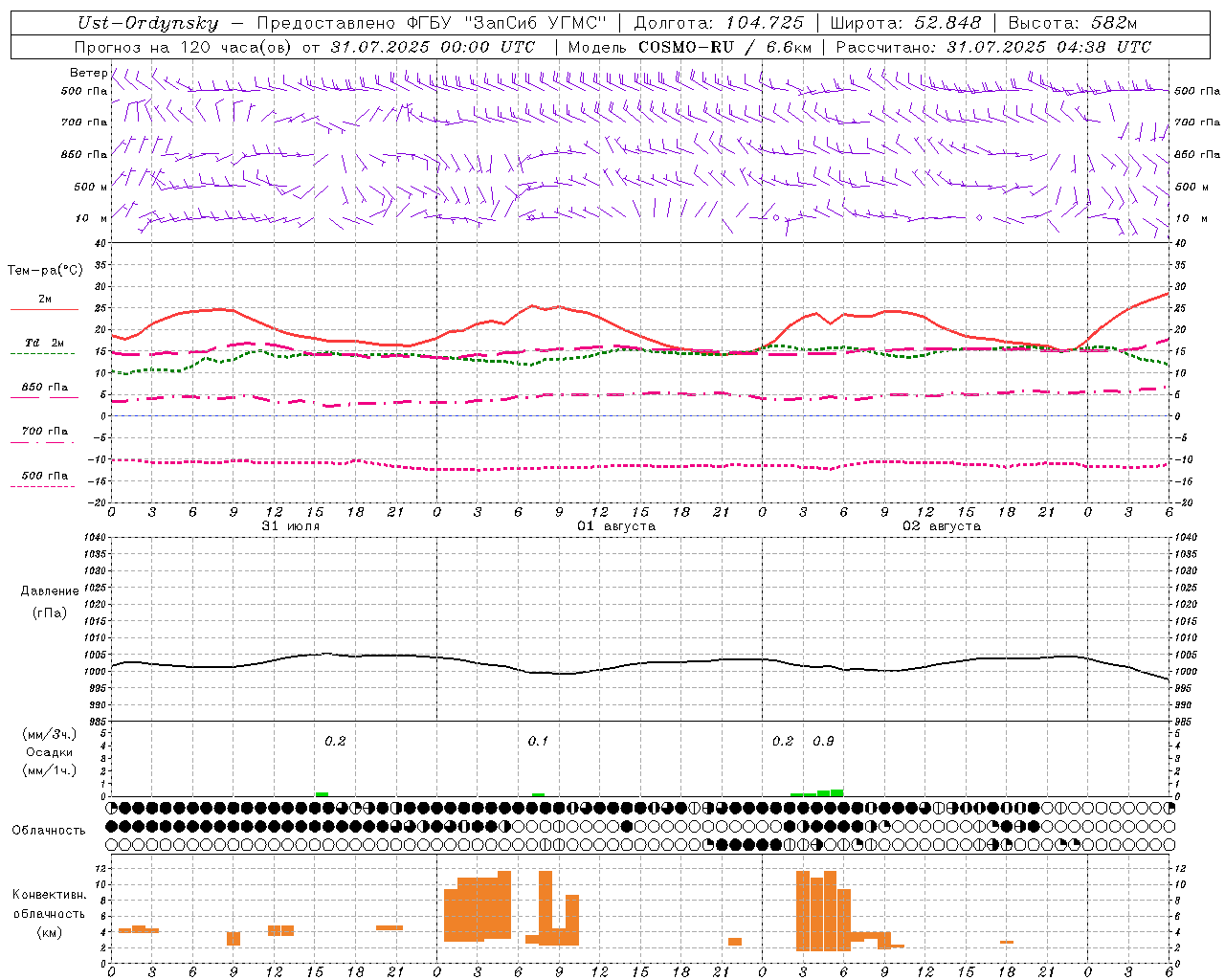Click the 01 августа date label
Image resolution: width=1225 pixels, height=980 pixels.
click(616, 526)
